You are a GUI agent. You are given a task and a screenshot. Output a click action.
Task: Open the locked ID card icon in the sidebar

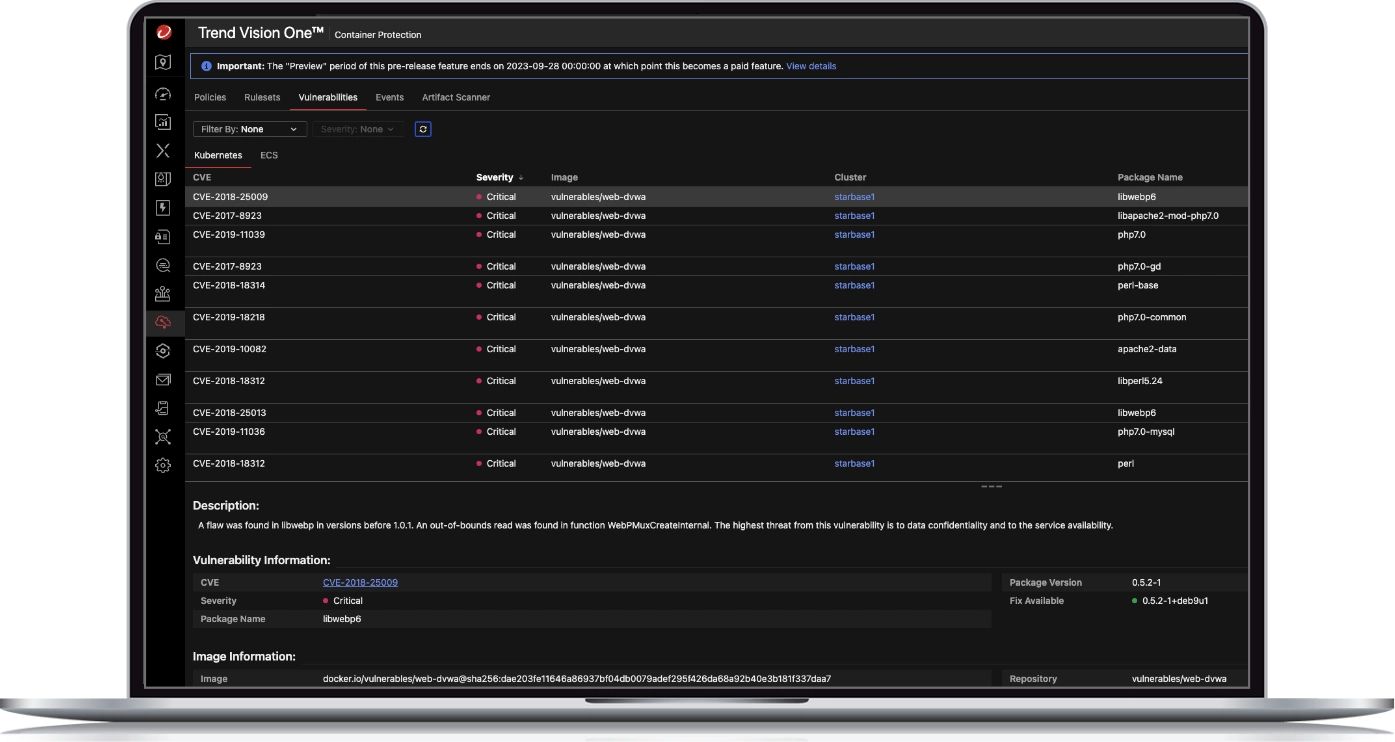point(163,237)
